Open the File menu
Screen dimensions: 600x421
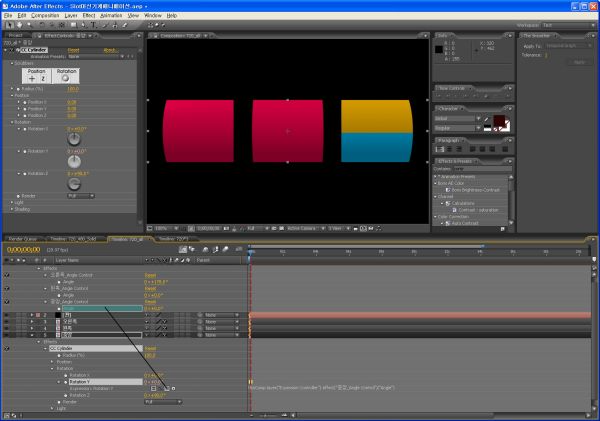click(x=8, y=16)
